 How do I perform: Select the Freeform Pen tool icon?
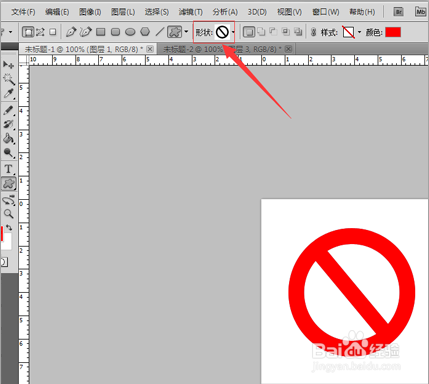[86, 32]
